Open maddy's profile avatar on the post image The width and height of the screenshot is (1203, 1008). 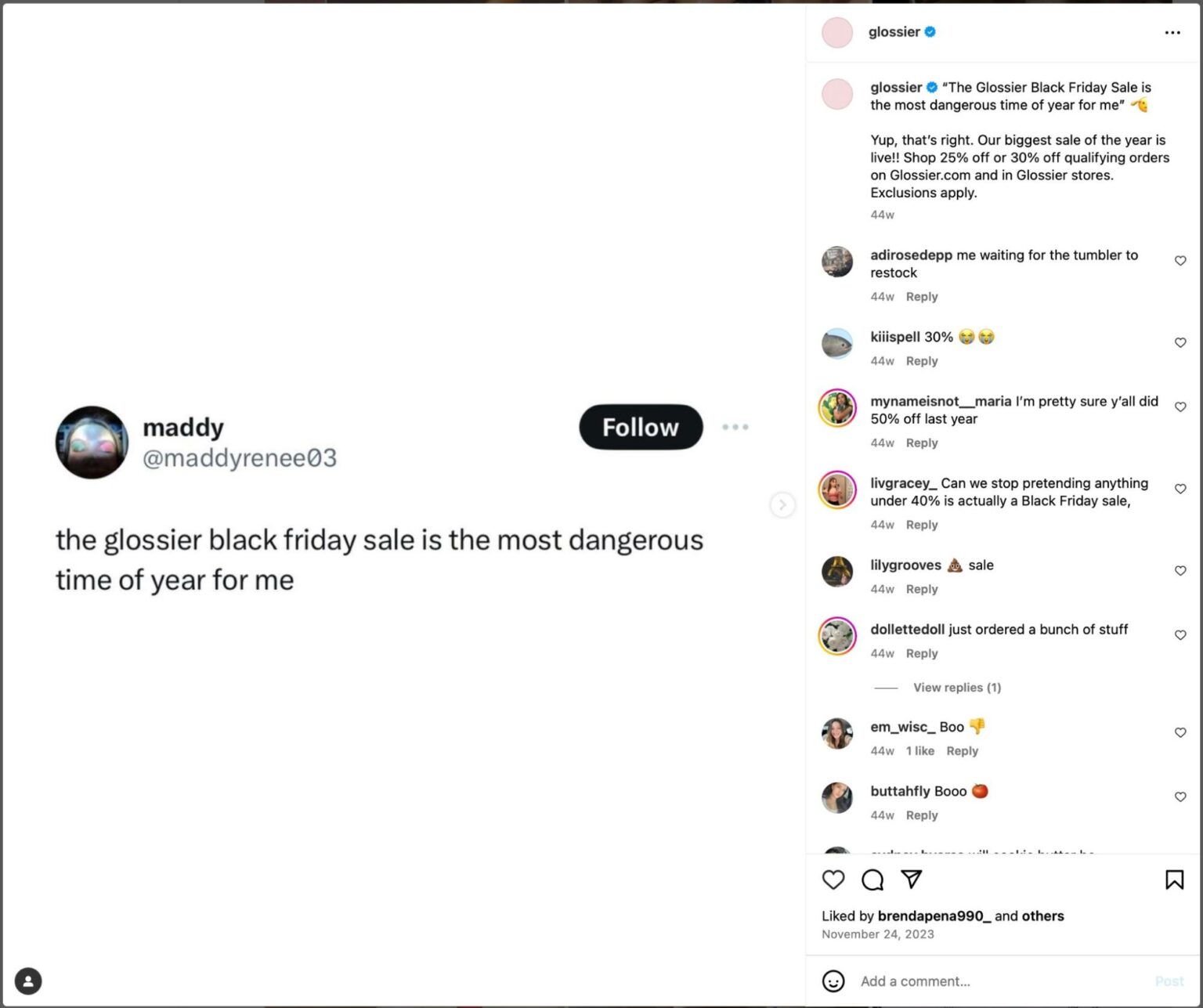coord(92,442)
